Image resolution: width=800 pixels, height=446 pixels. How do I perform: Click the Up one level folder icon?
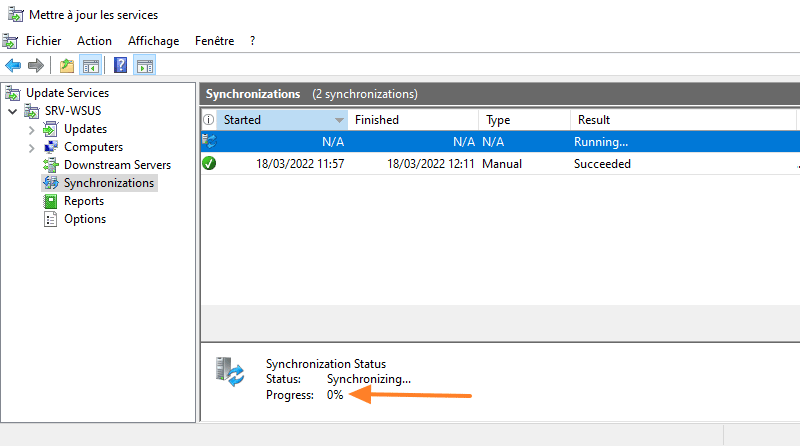(x=67, y=66)
